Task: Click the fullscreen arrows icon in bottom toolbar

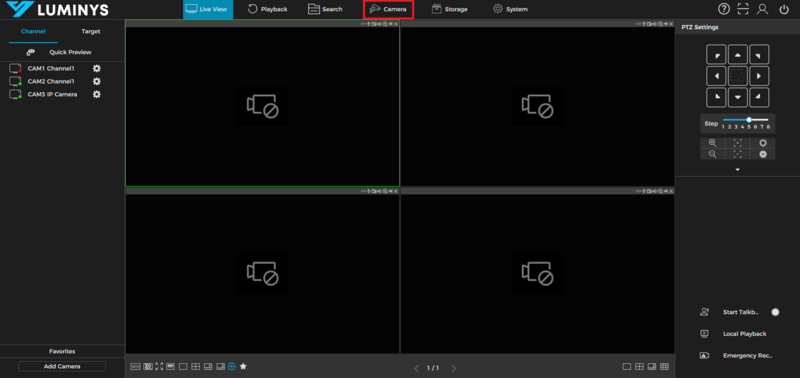Action: pos(159,366)
